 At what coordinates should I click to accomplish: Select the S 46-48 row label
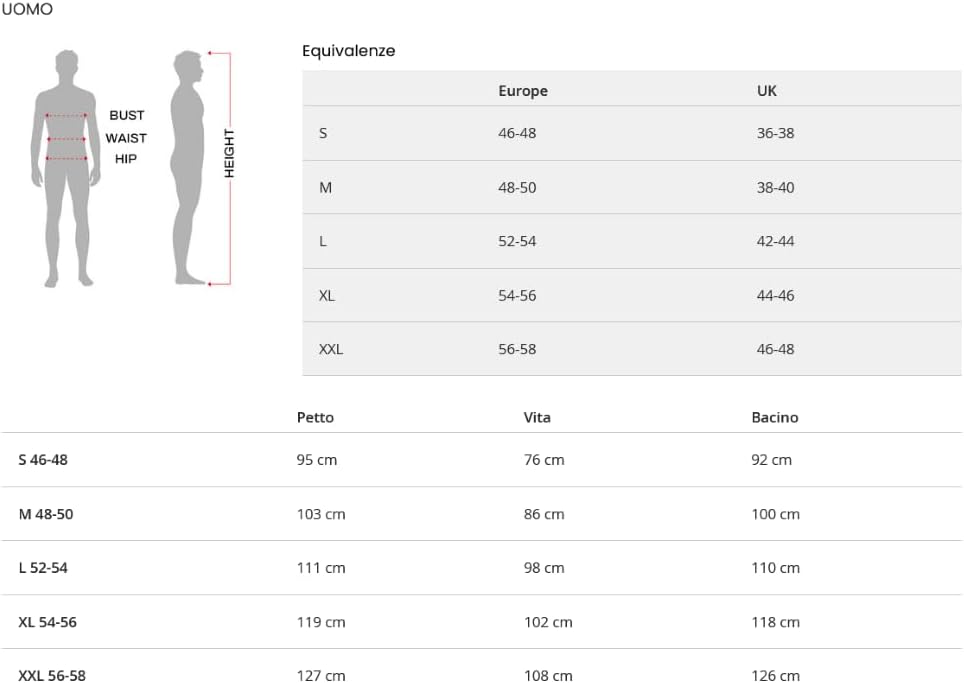tap(43, 460)
